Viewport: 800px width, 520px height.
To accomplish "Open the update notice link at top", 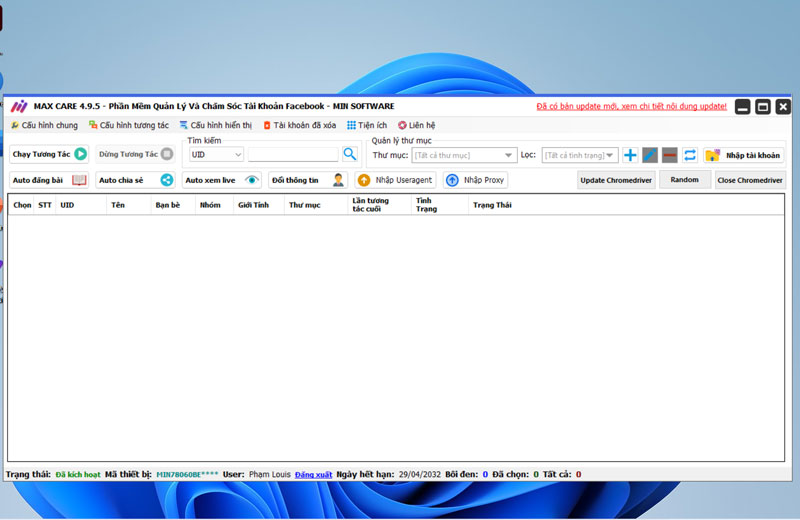I will 631,106.
